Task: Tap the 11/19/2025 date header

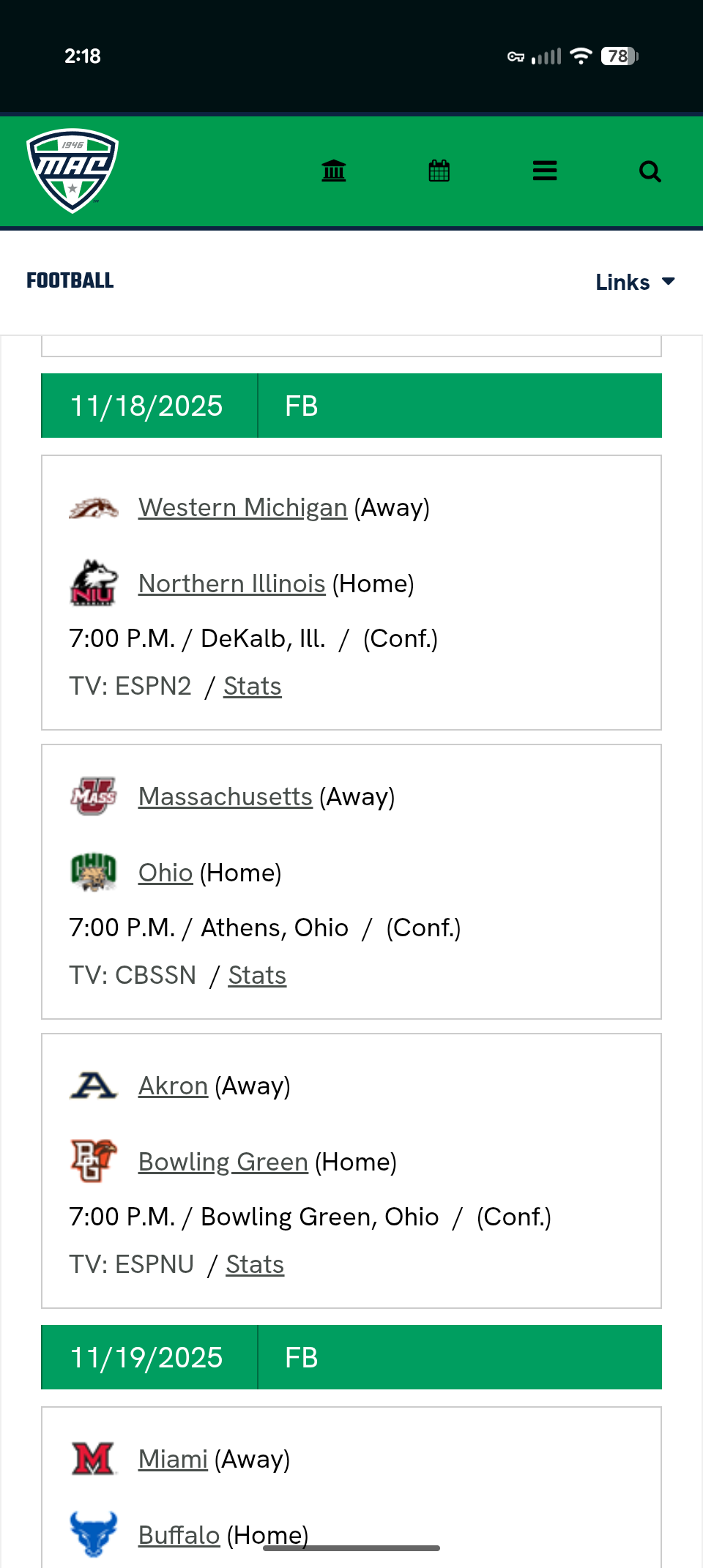Action: pos(146,1358)
